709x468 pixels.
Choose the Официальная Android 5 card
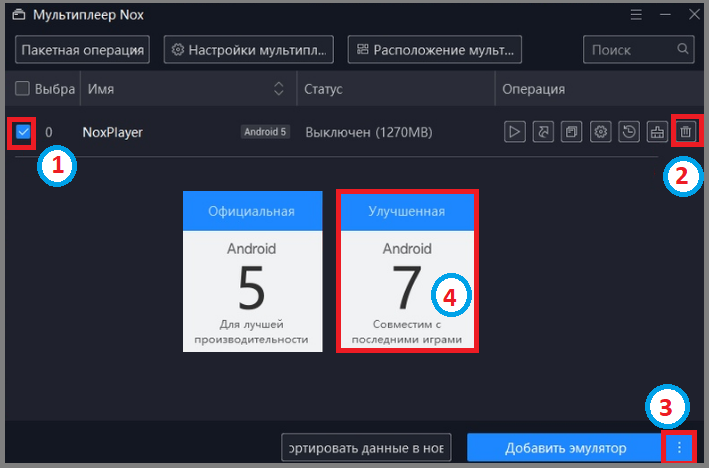[x=252, y=271]
